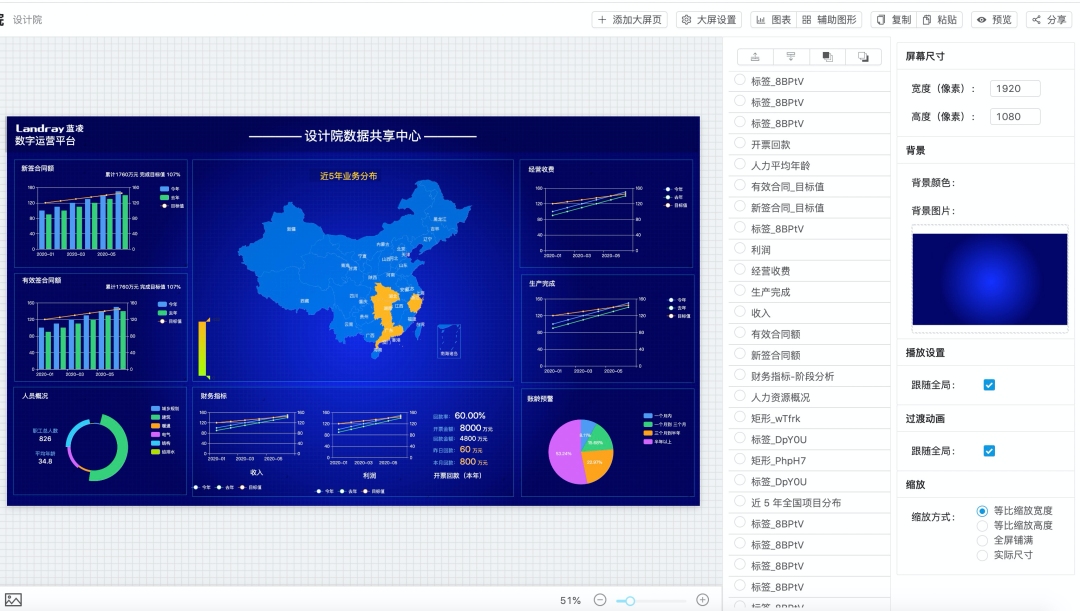Image resolution: width=1080 pixels, height=611 pixels.
Task: Click the 财务指标-阶段分析 layer in list
Action: (x=792, y=376)
